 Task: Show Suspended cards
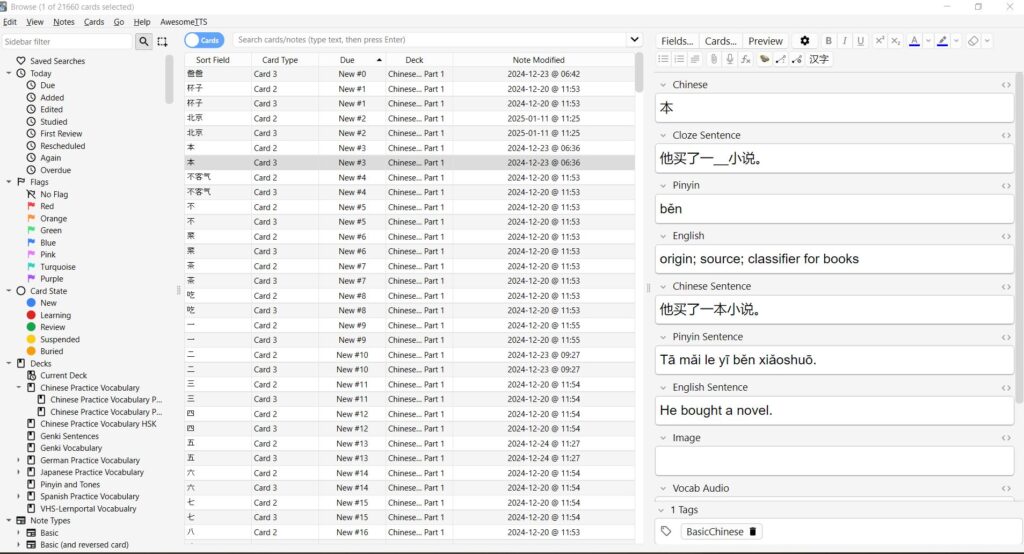59,339
